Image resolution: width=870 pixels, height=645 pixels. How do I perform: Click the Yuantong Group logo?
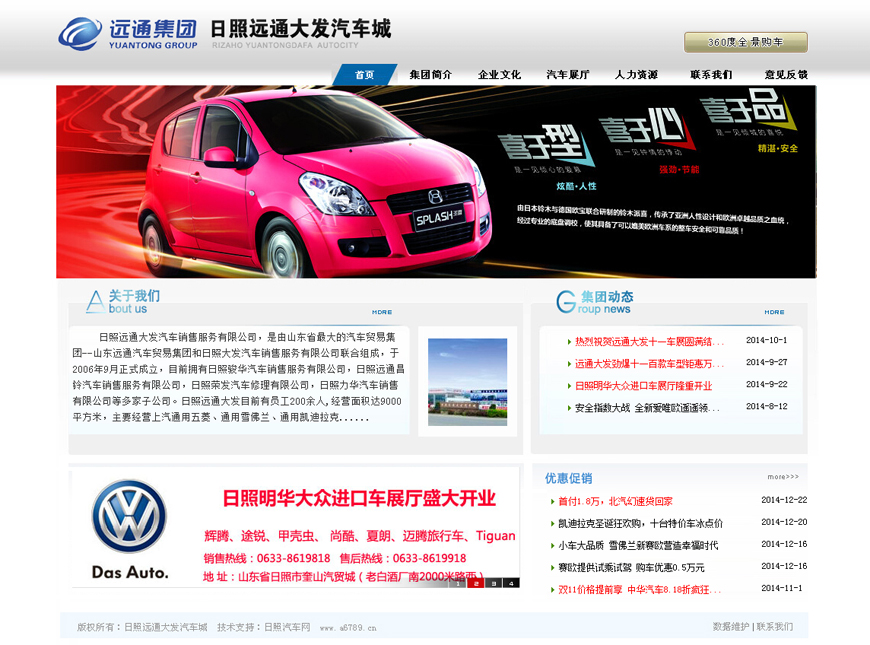(128, 33)
